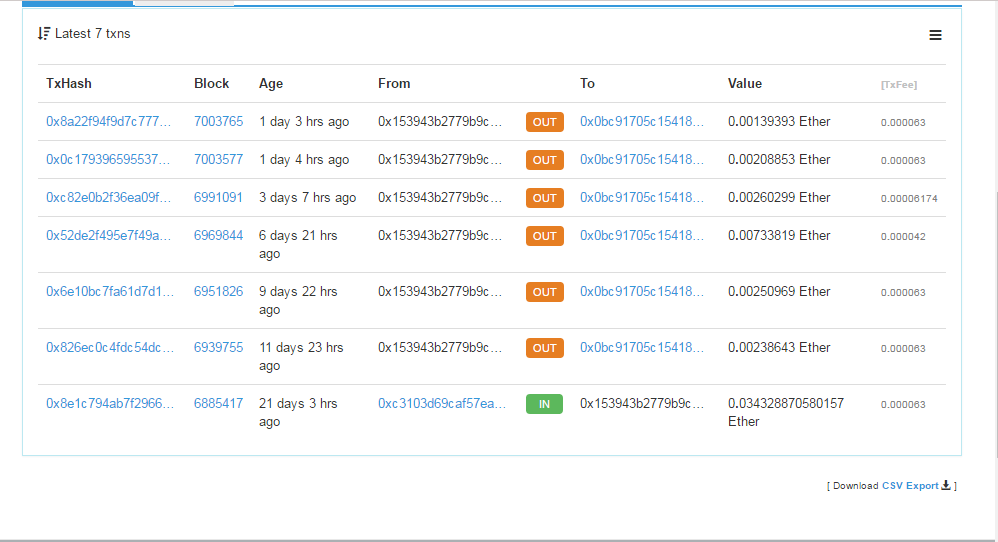The height and width of the screenshot is (542, 998).
Task: View block 6885417
Action: click(218, 404)
